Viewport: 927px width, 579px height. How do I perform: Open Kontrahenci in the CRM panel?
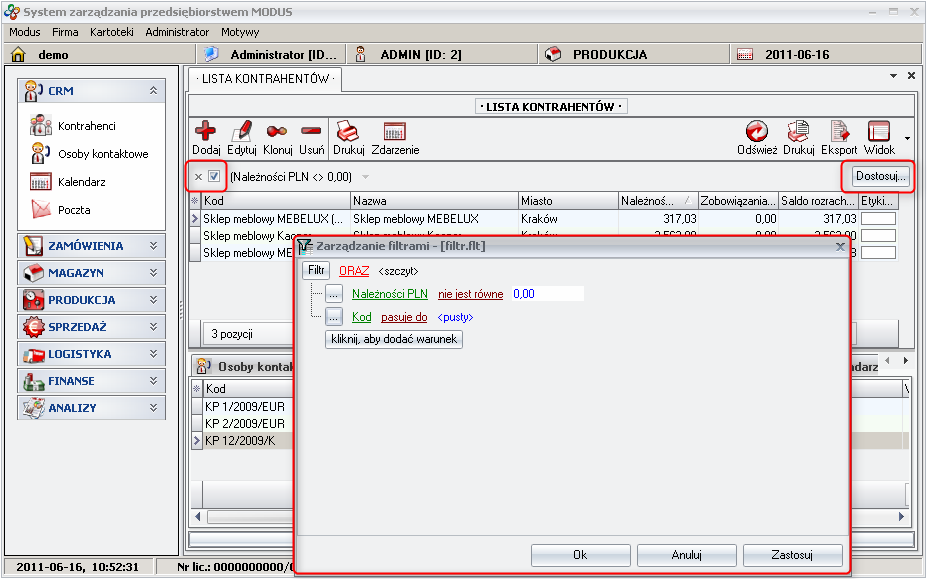pos(86,126)
